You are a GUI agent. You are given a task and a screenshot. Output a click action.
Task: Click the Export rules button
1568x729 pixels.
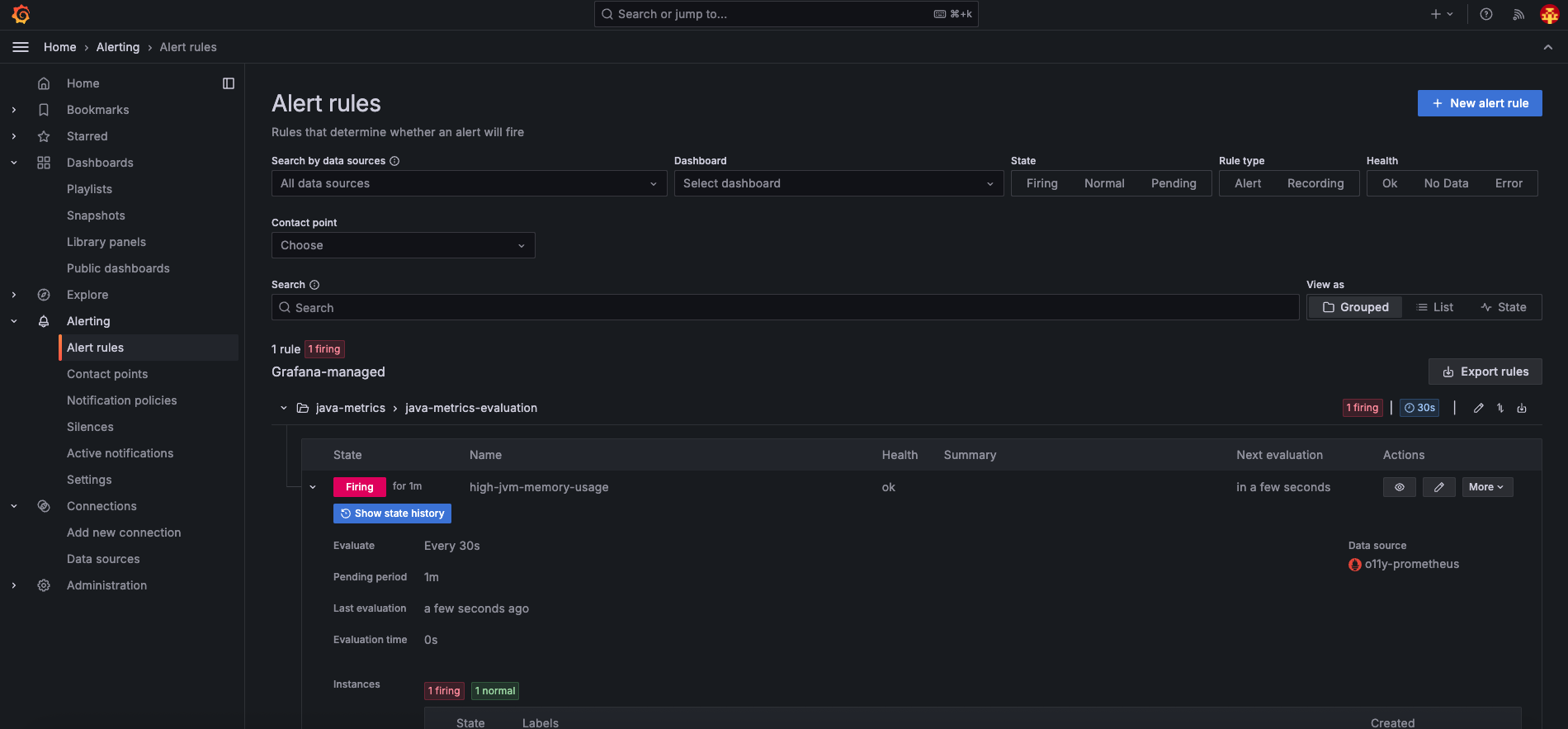[x=1485, y=372]
